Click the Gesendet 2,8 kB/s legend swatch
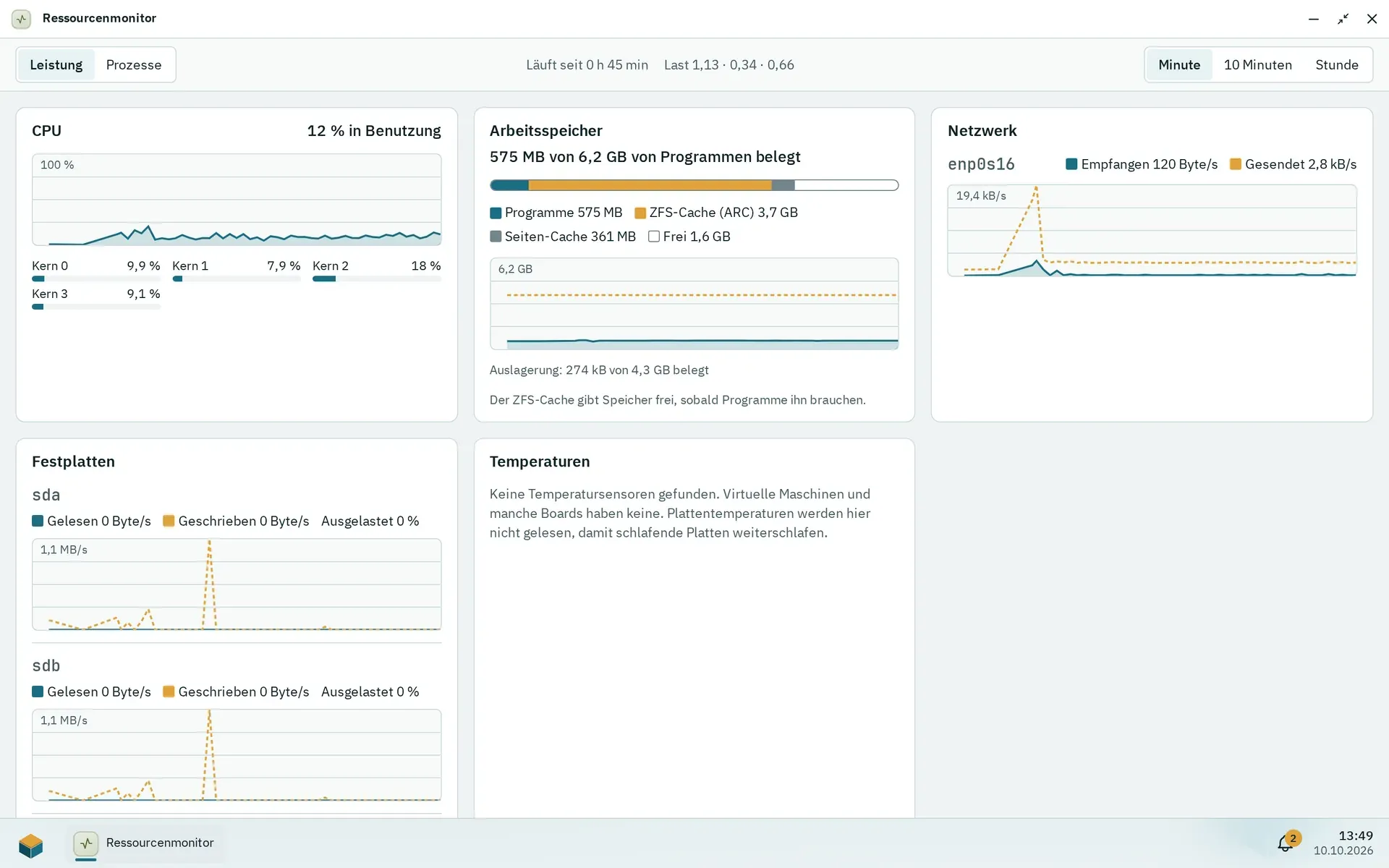Image resolution: width=1389 pixels, height=868 pixels. 1236,164
